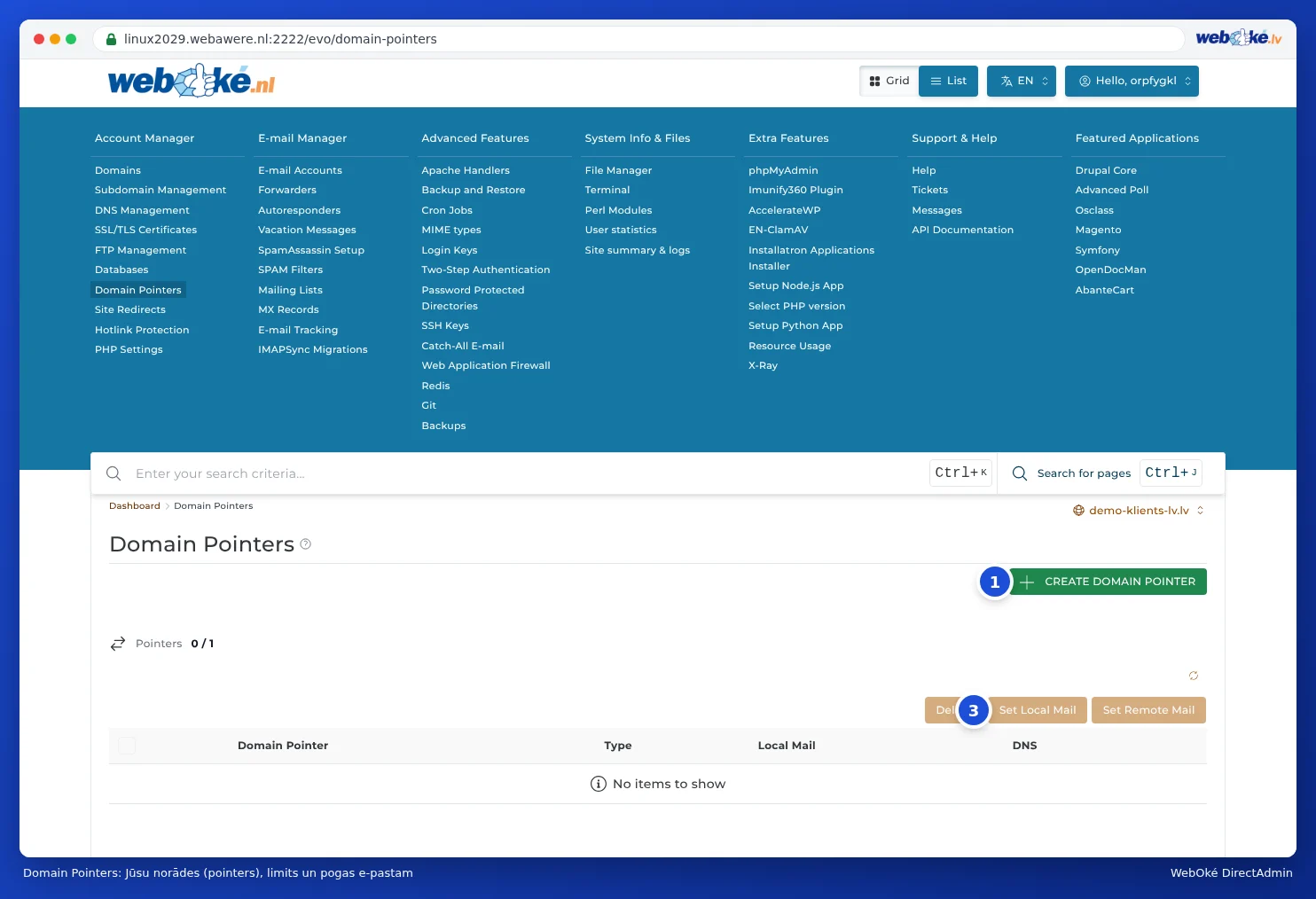Screen dimensions: 1316x899
Task: Open Two-Step Authentication link
Action: coord(485,270)
